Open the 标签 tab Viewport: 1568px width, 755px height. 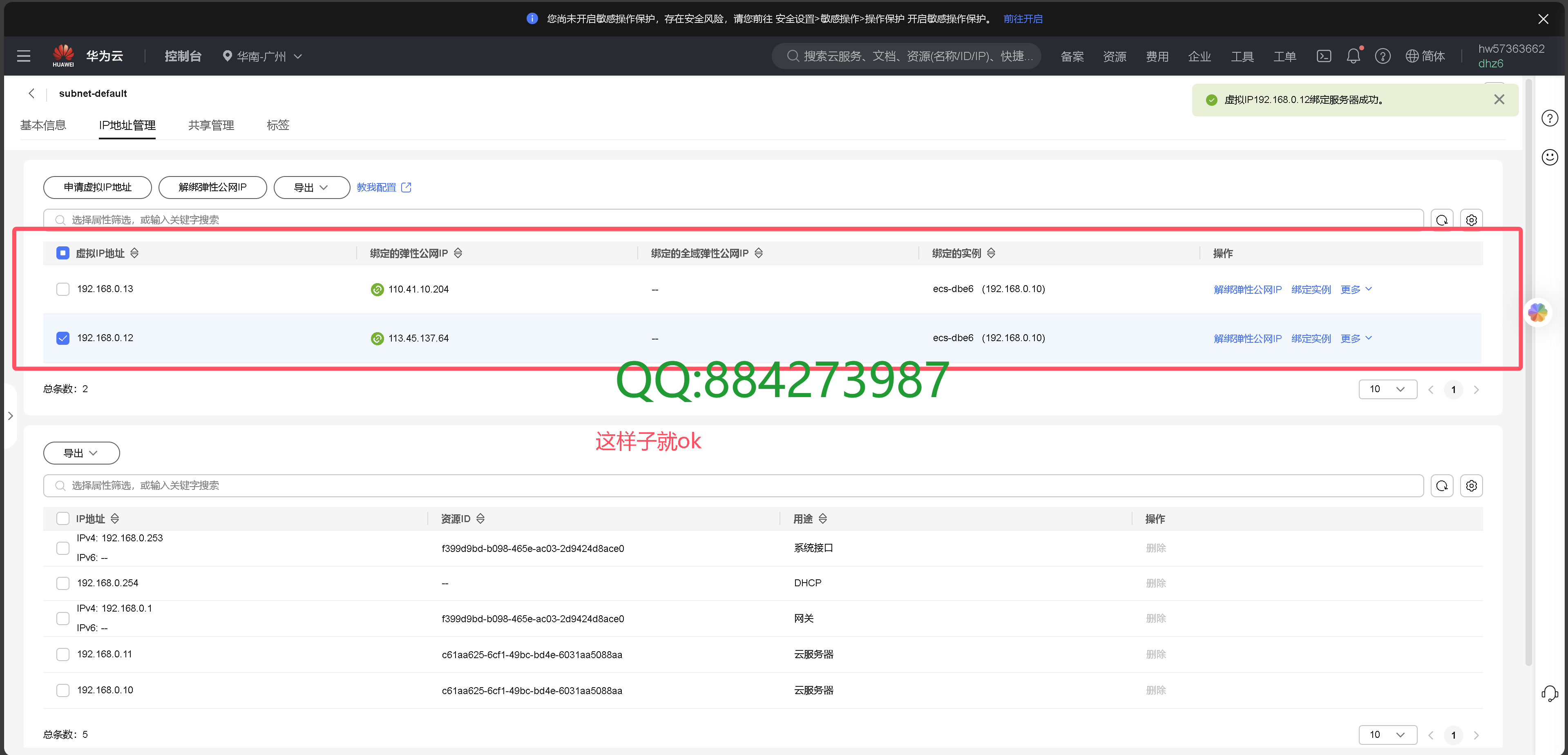pos(277,125)
